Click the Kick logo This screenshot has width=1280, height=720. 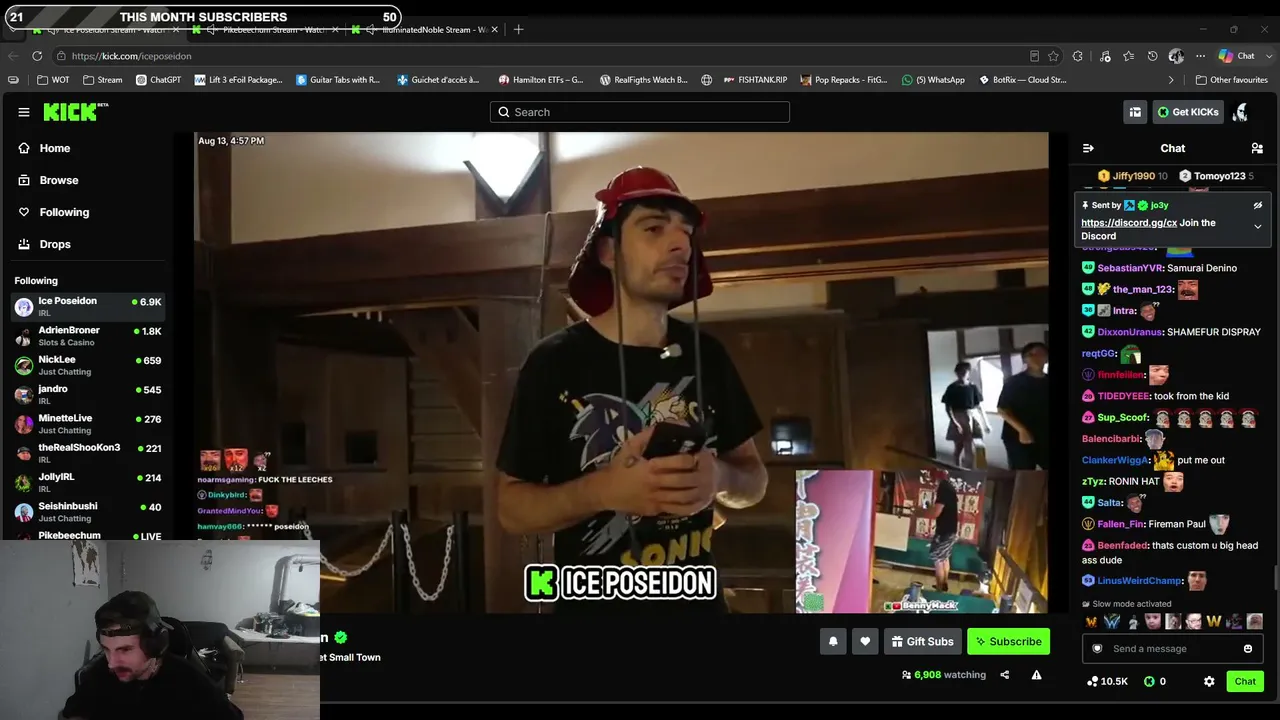tap(75, 111)
